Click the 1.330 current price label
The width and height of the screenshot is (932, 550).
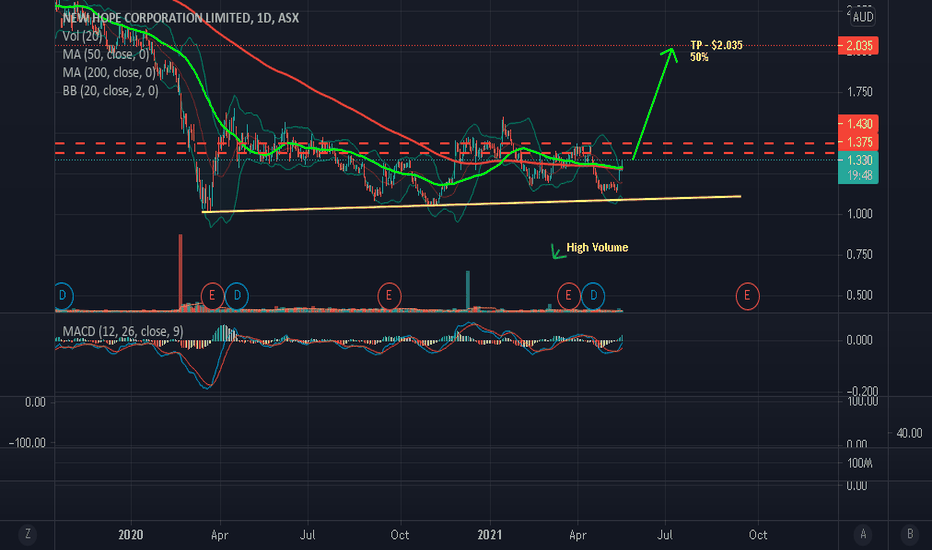858,160
